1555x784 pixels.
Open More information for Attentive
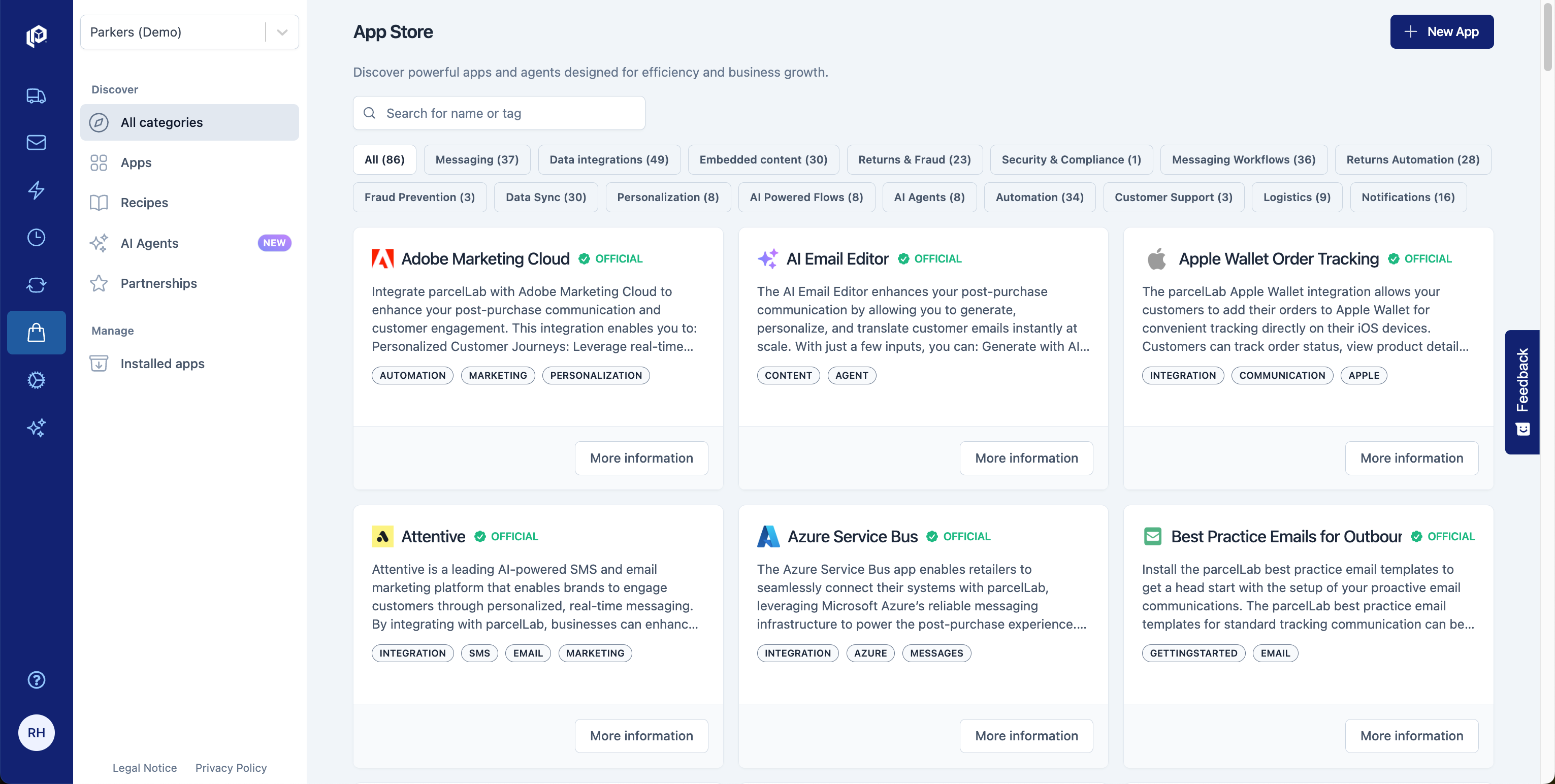[640, 735]
